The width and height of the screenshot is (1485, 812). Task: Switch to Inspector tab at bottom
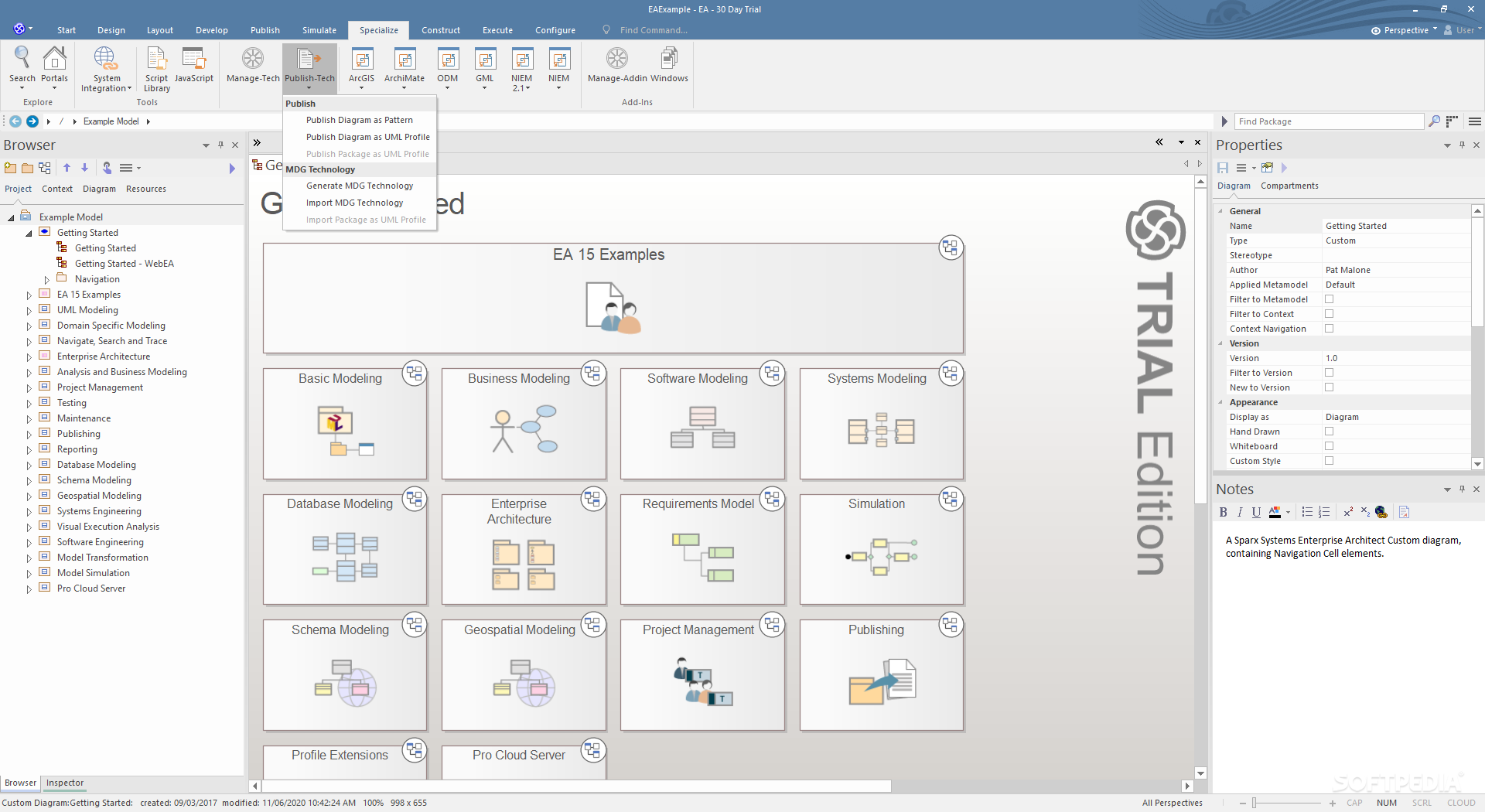pos(64,783)
